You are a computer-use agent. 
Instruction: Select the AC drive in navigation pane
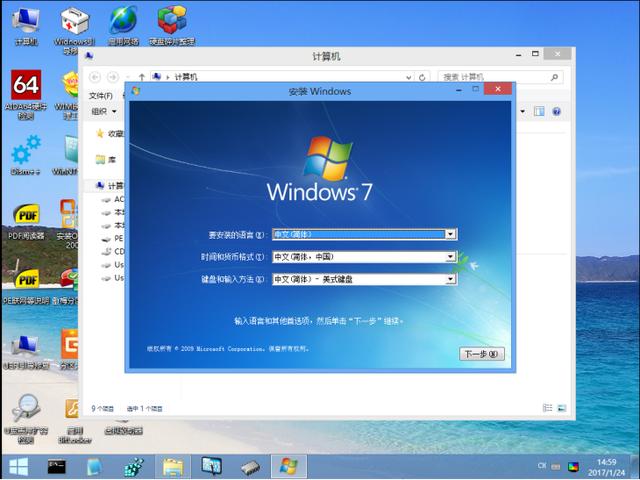click(x=113, y=199)
